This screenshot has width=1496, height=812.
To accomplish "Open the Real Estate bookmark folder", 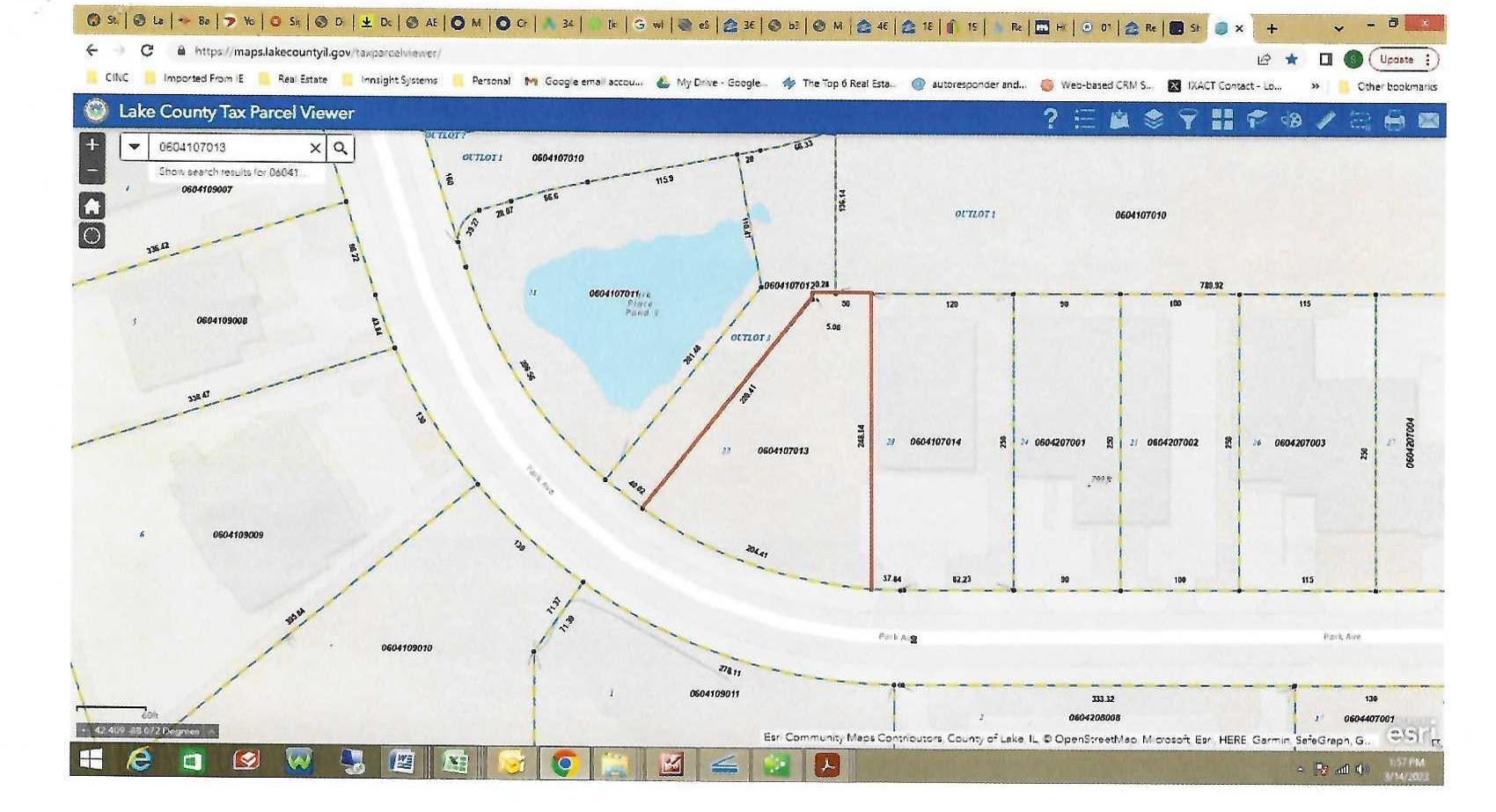I will pos(294,79).
